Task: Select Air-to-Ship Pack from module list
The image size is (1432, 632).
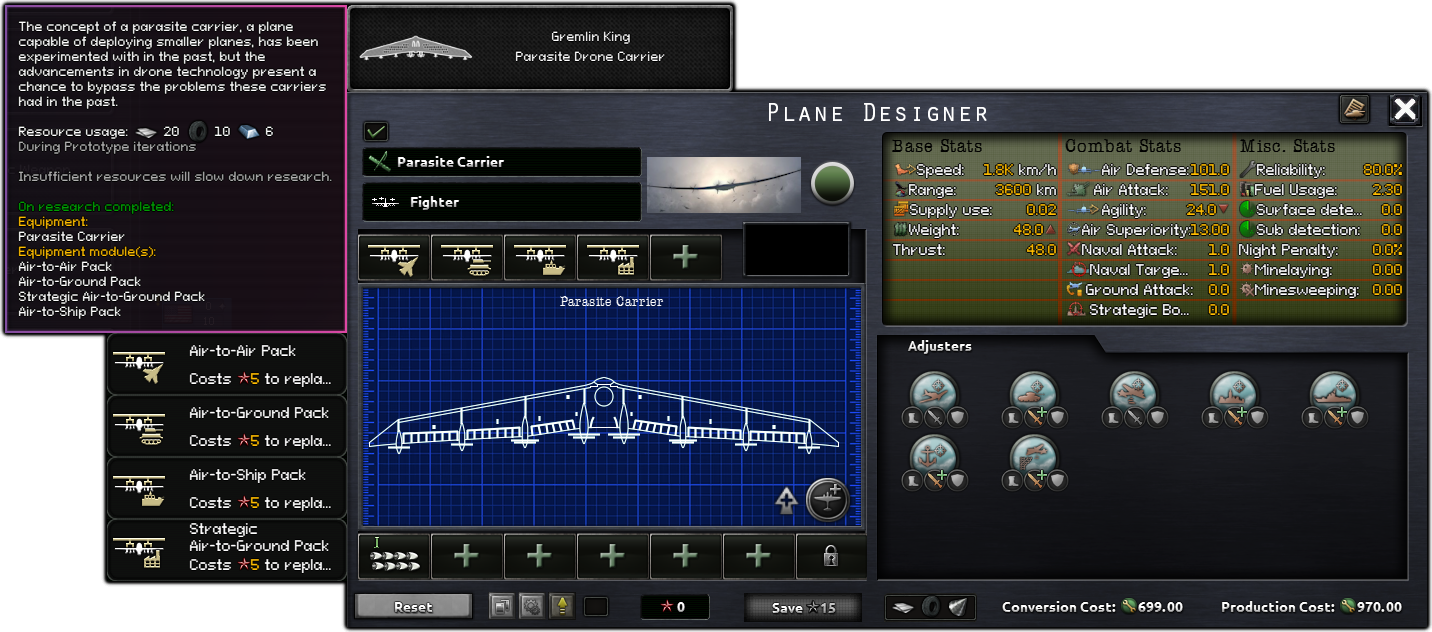Action: pyautogui.click(x=227, y=488)
